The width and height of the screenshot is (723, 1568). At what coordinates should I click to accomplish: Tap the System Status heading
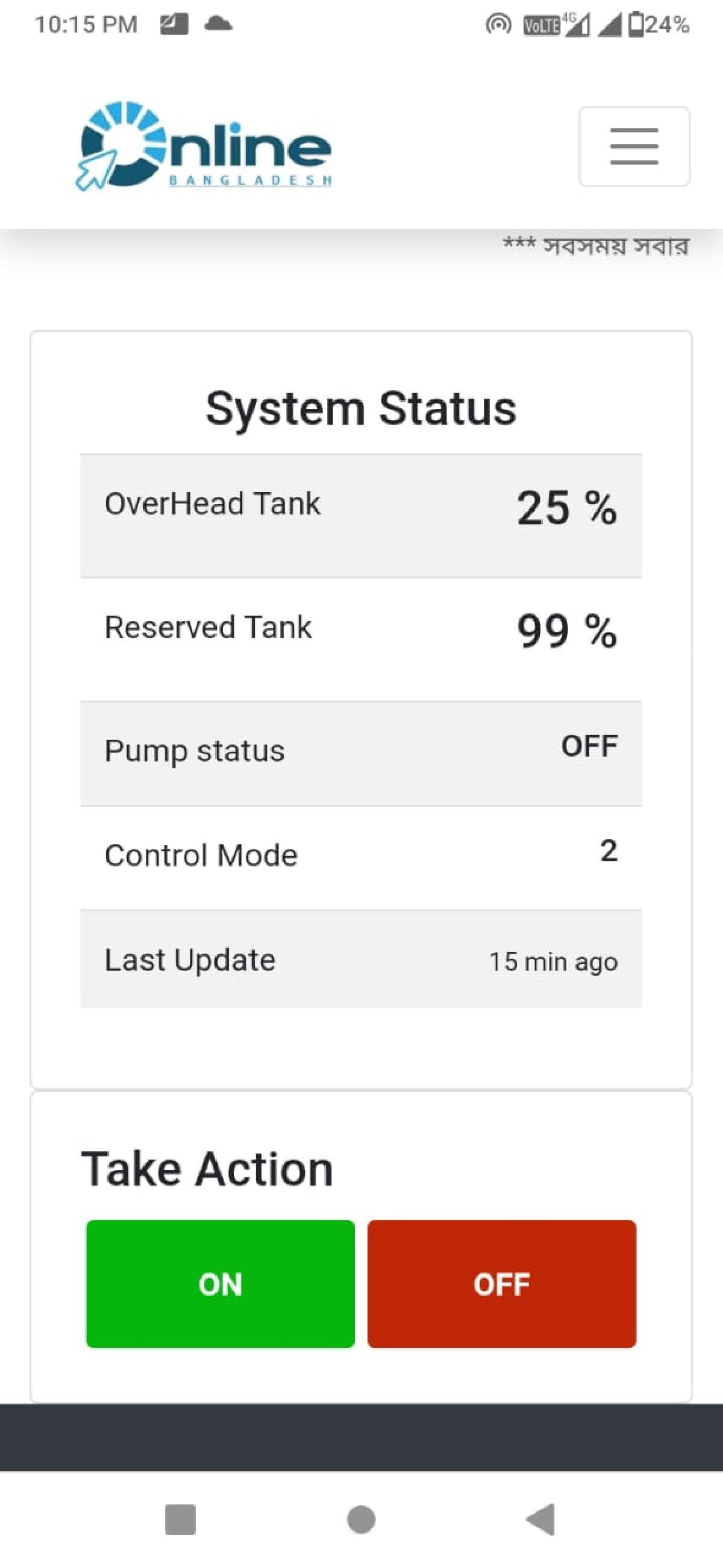[361, 408]
